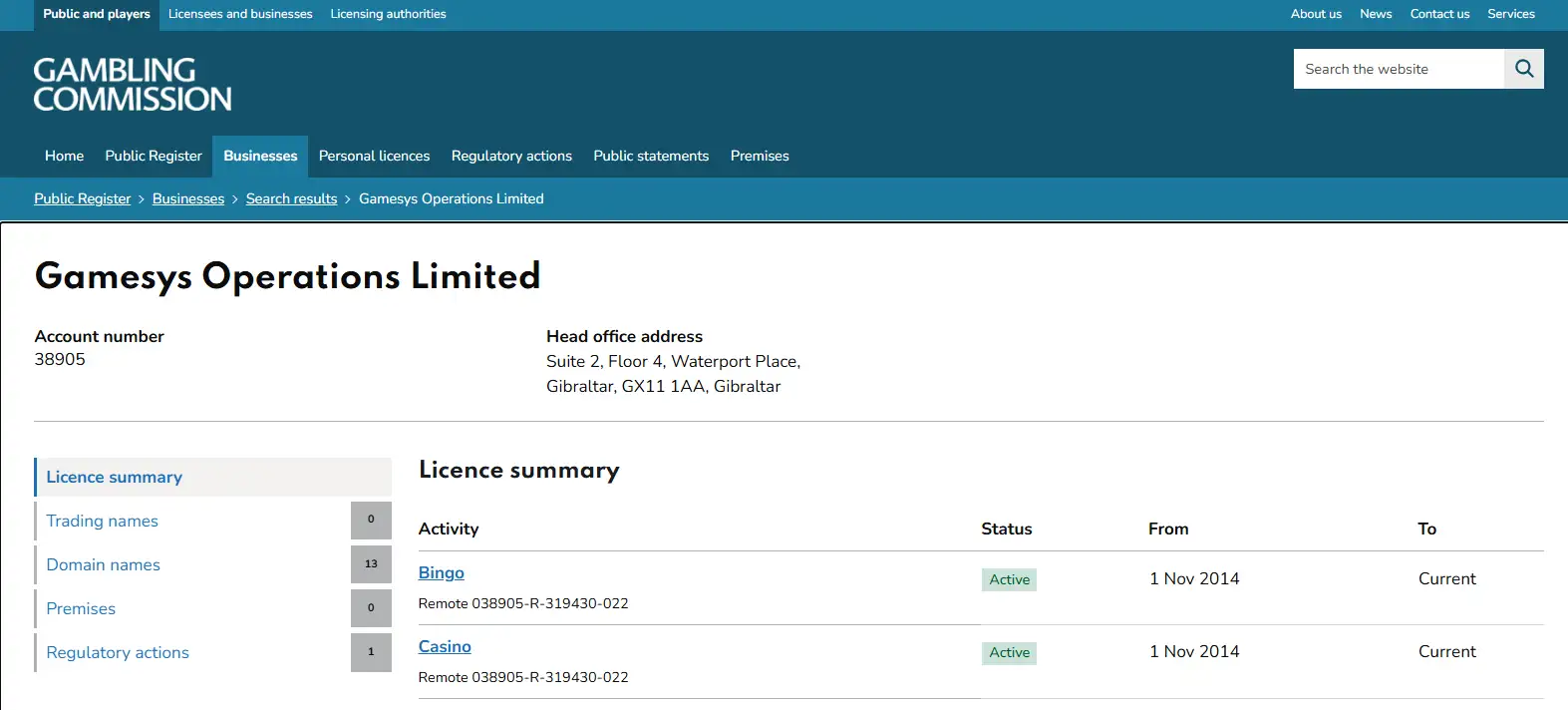This screenshot has height=710, width=1568.
Task: Click the Status column header
Action: tap(1007, 529)
